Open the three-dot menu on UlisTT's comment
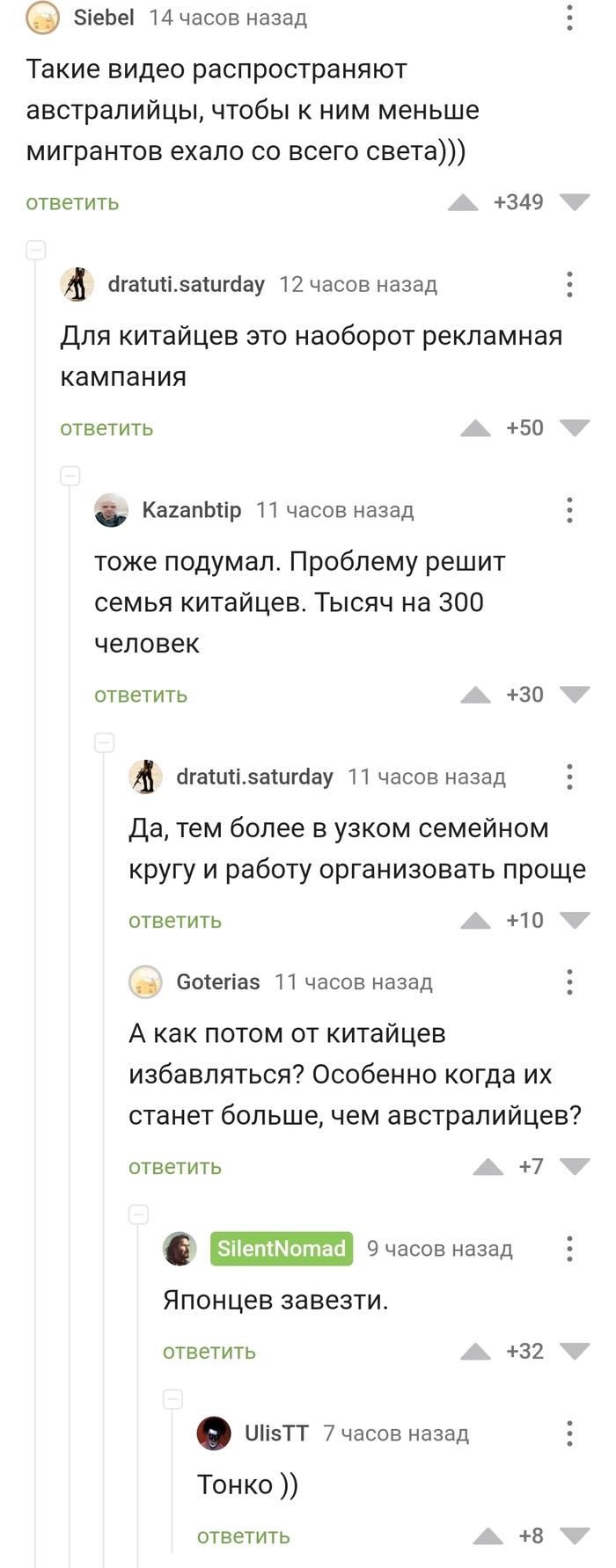 click(569, 1433)
